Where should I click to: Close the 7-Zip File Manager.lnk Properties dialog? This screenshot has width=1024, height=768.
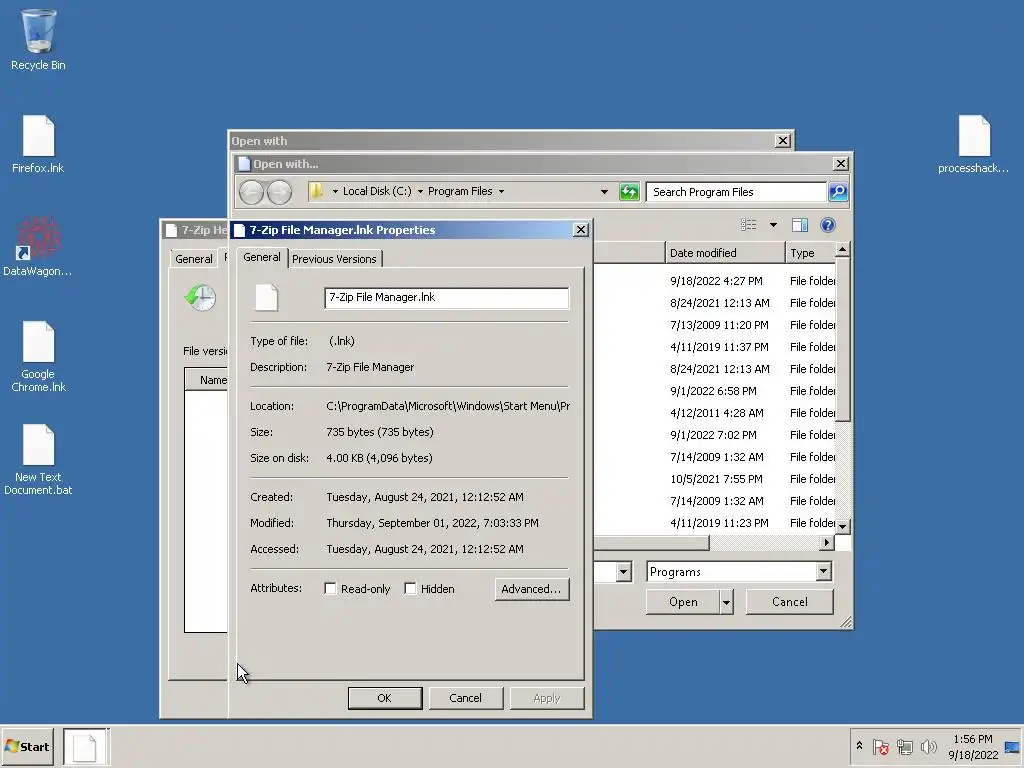(581, 230)
